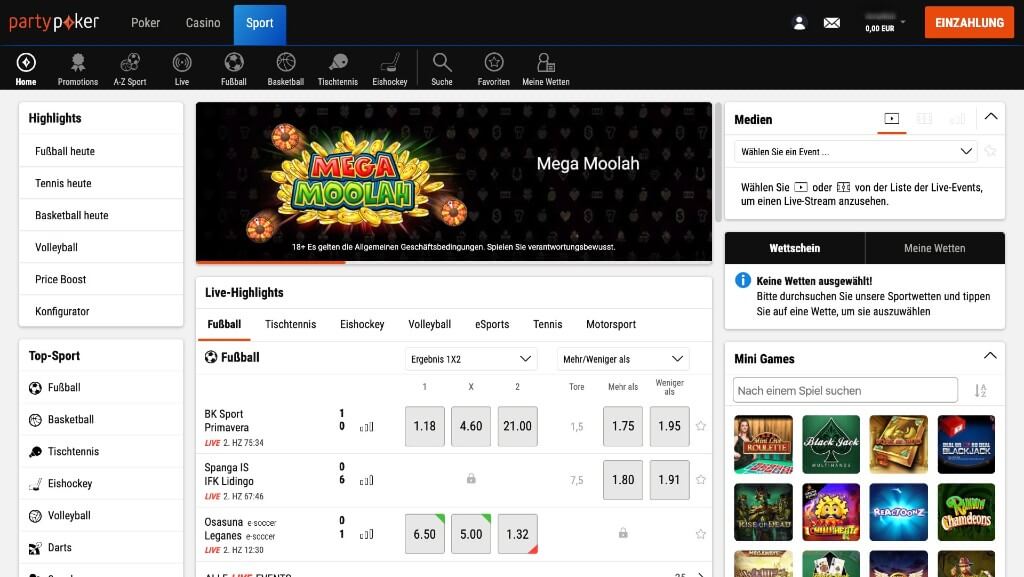1024x577 pixels.
Task: Open Konfigurator in Highlights
Action: point(101,311)
